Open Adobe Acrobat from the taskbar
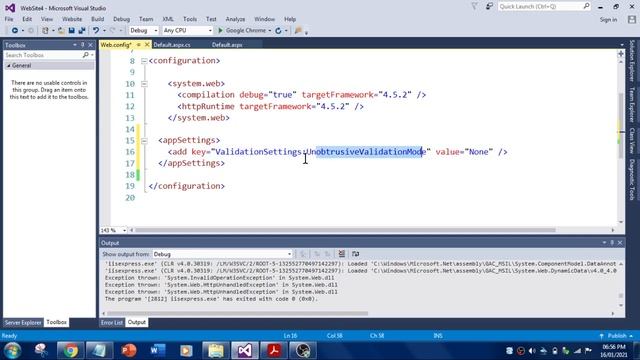This screenshot has height=360, width=640. 273,351
